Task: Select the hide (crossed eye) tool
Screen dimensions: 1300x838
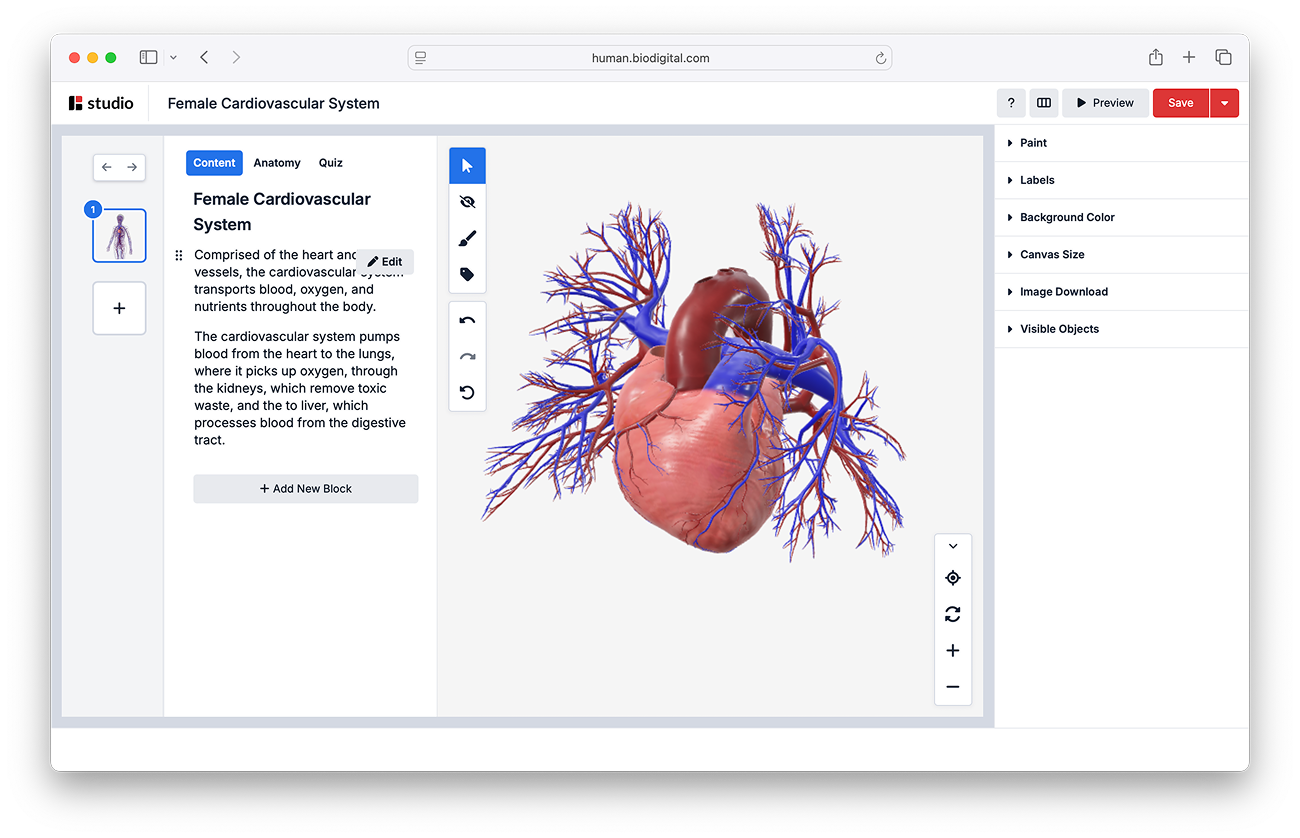Action: [x=467, y=202]
